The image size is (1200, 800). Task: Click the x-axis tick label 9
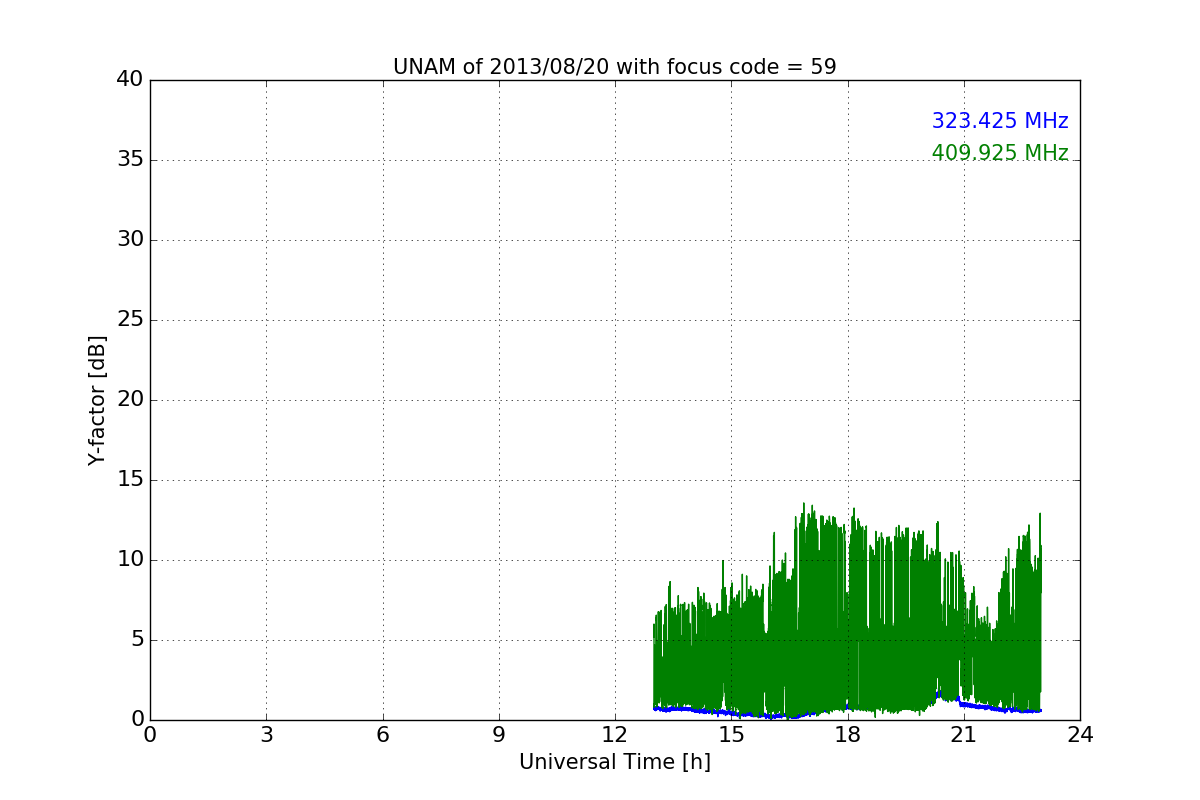click(499, 735)
